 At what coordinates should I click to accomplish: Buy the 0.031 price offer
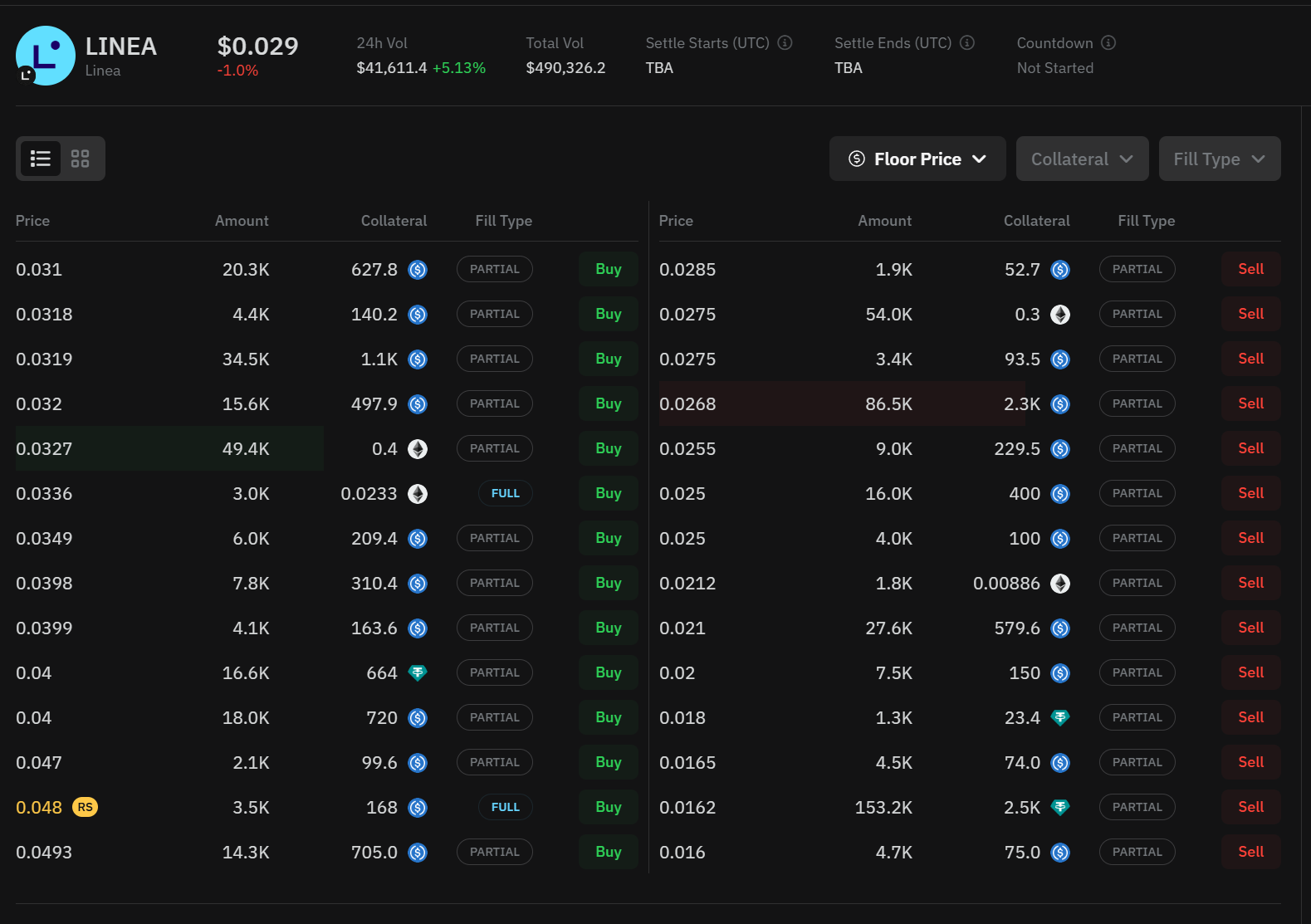tap(609, 269)
